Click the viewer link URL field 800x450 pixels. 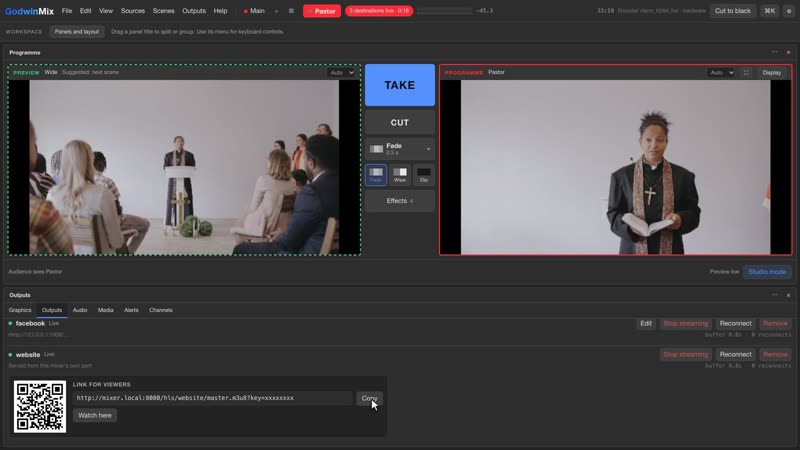(x=212, y=398)
